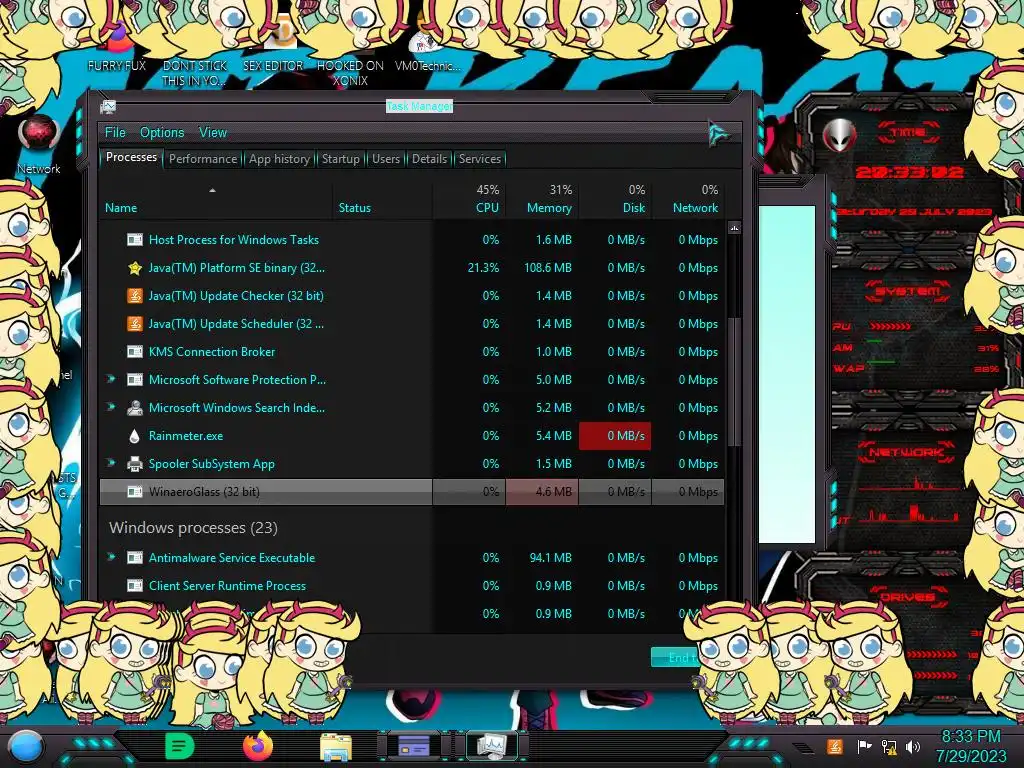Open the View menu
Viewport: 1024px width, 768px height.
click(x=213, y=133)
